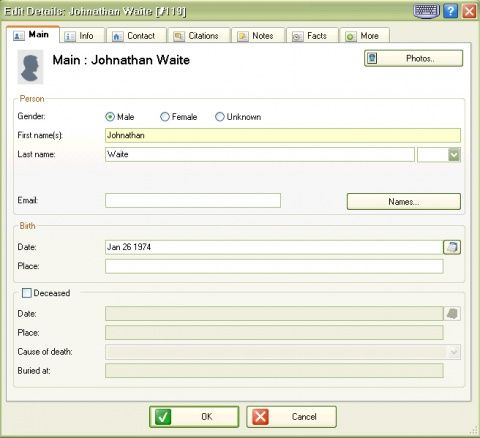480x438 pixels.
Task: Open the birth date calendar picker icon
Action: click(x=452, y=247)
